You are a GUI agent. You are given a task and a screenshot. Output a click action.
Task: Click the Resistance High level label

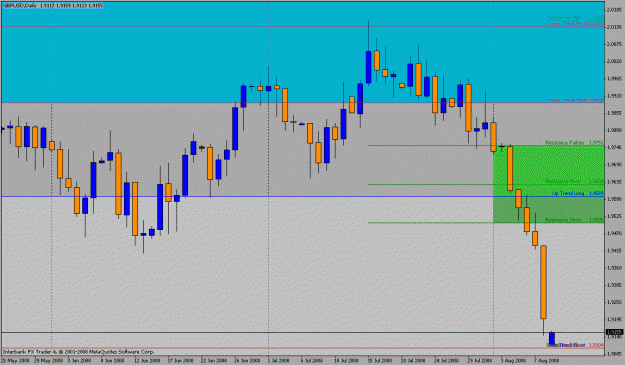pyautogui.click(x=575, y=18)
